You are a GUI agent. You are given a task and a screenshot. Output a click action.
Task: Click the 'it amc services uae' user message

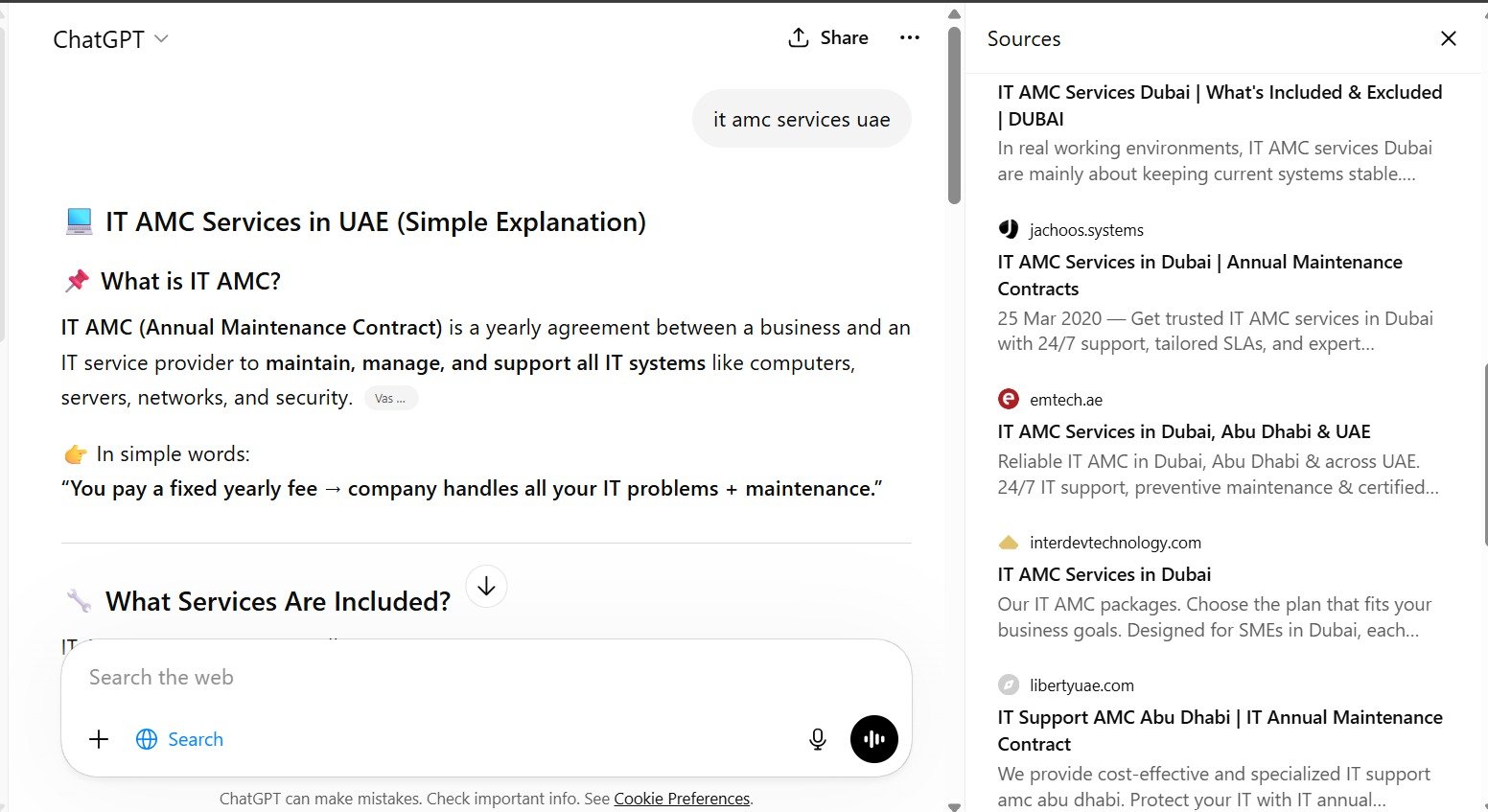(x=802, y=119)
